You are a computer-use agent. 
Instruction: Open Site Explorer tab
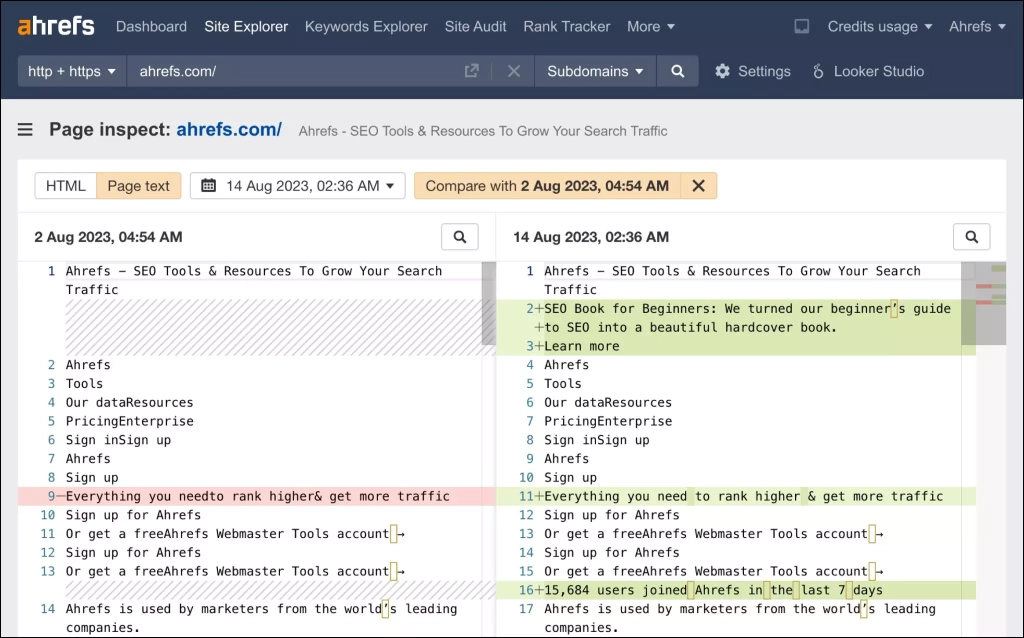[246, 27]
